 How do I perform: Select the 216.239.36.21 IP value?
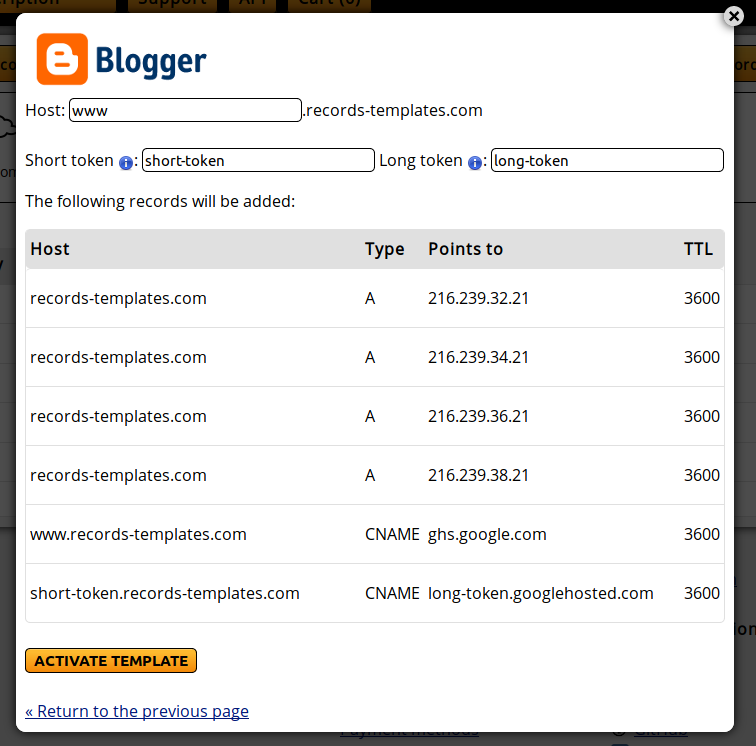point(478,416)
